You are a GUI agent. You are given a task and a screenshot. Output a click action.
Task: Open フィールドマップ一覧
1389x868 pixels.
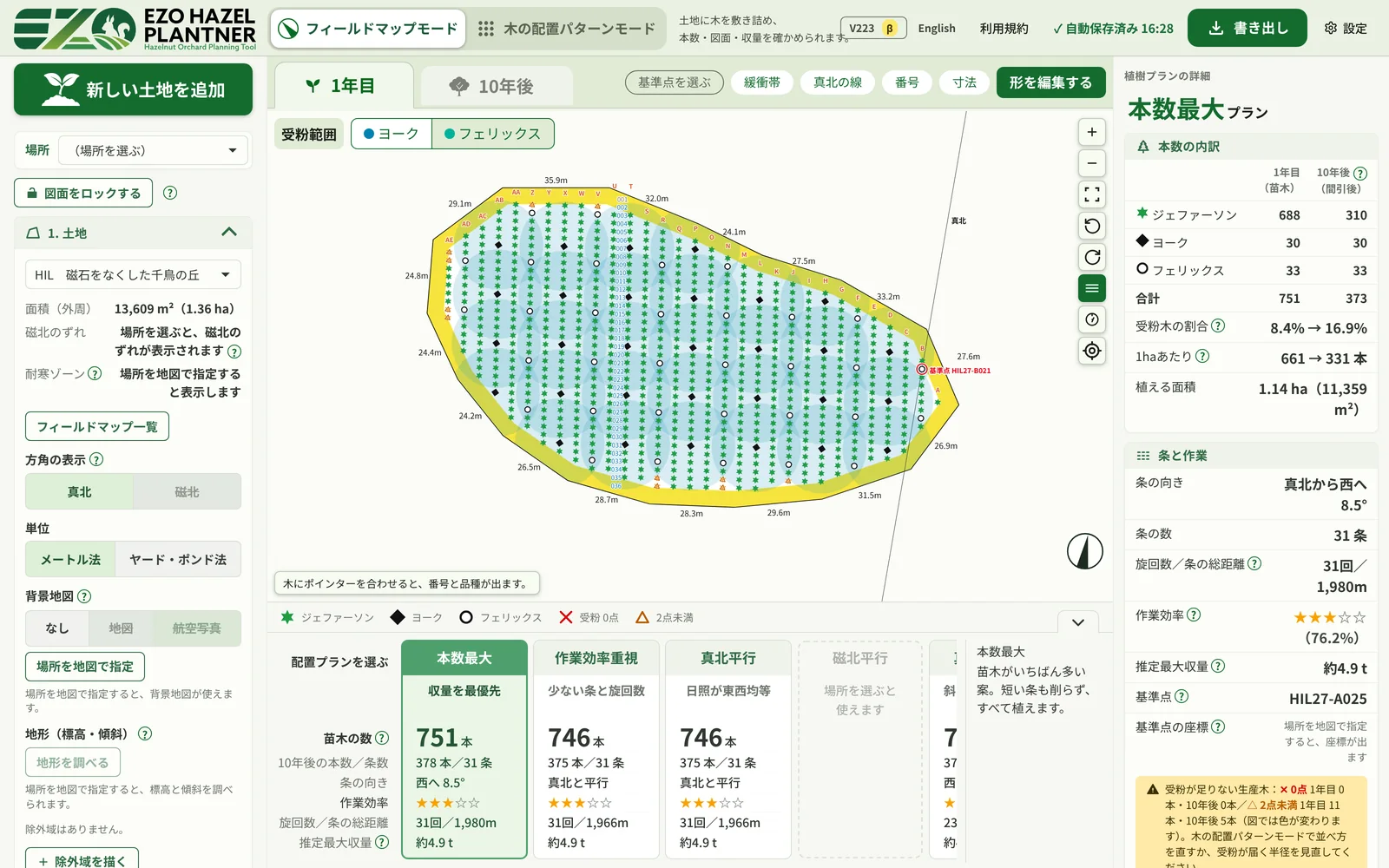[x=97, y=426]
